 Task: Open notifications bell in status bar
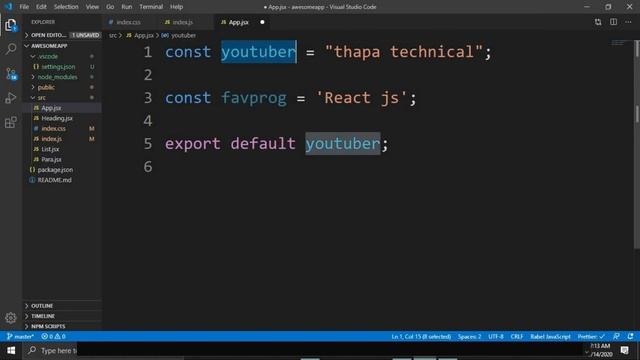point(631,336)
